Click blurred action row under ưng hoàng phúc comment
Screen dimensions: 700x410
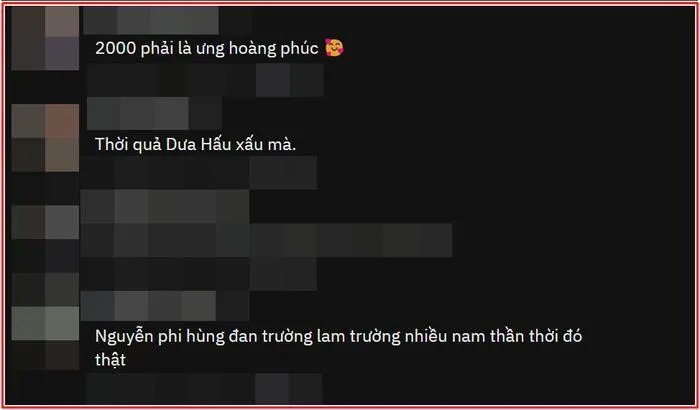(x=205, y=80)
